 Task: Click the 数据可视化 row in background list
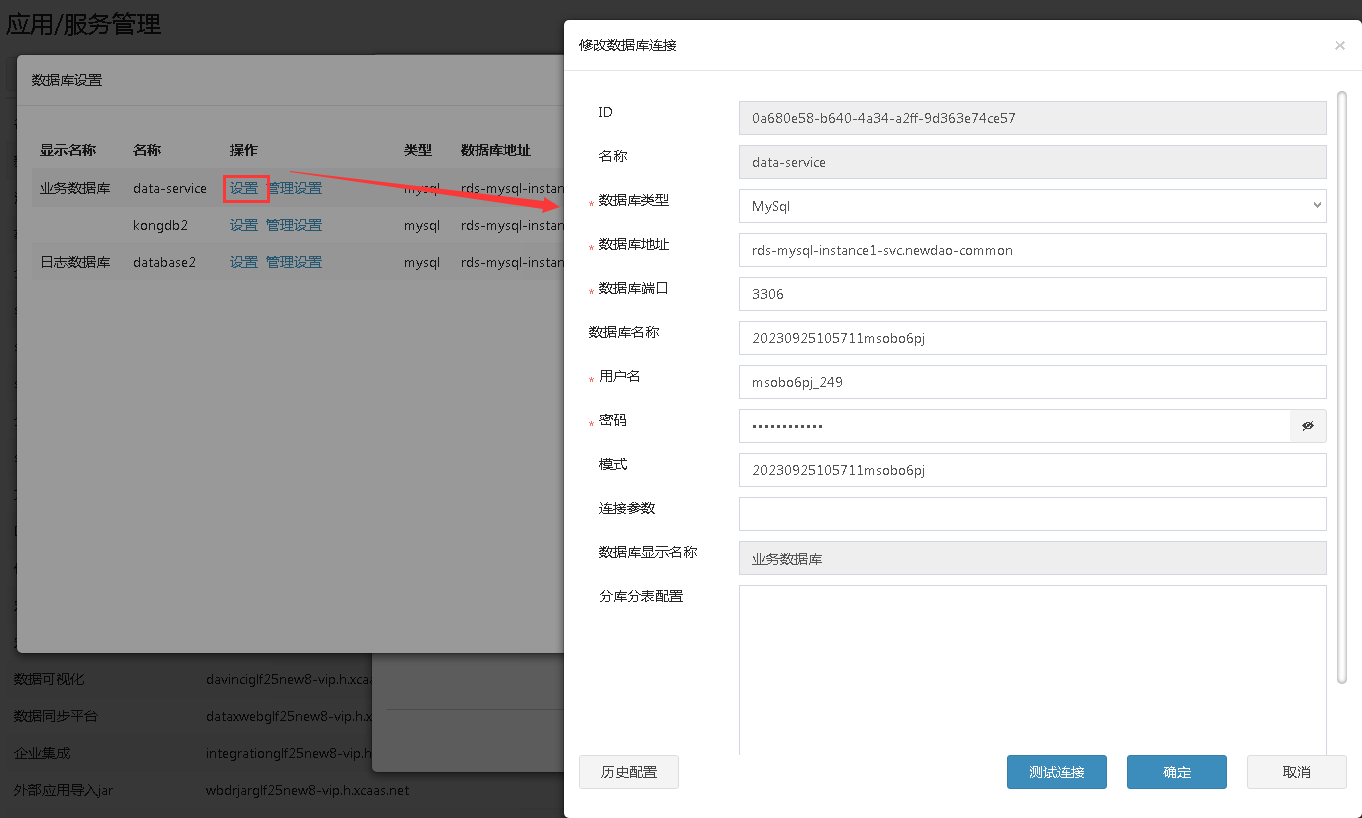(x=190, y=679)
